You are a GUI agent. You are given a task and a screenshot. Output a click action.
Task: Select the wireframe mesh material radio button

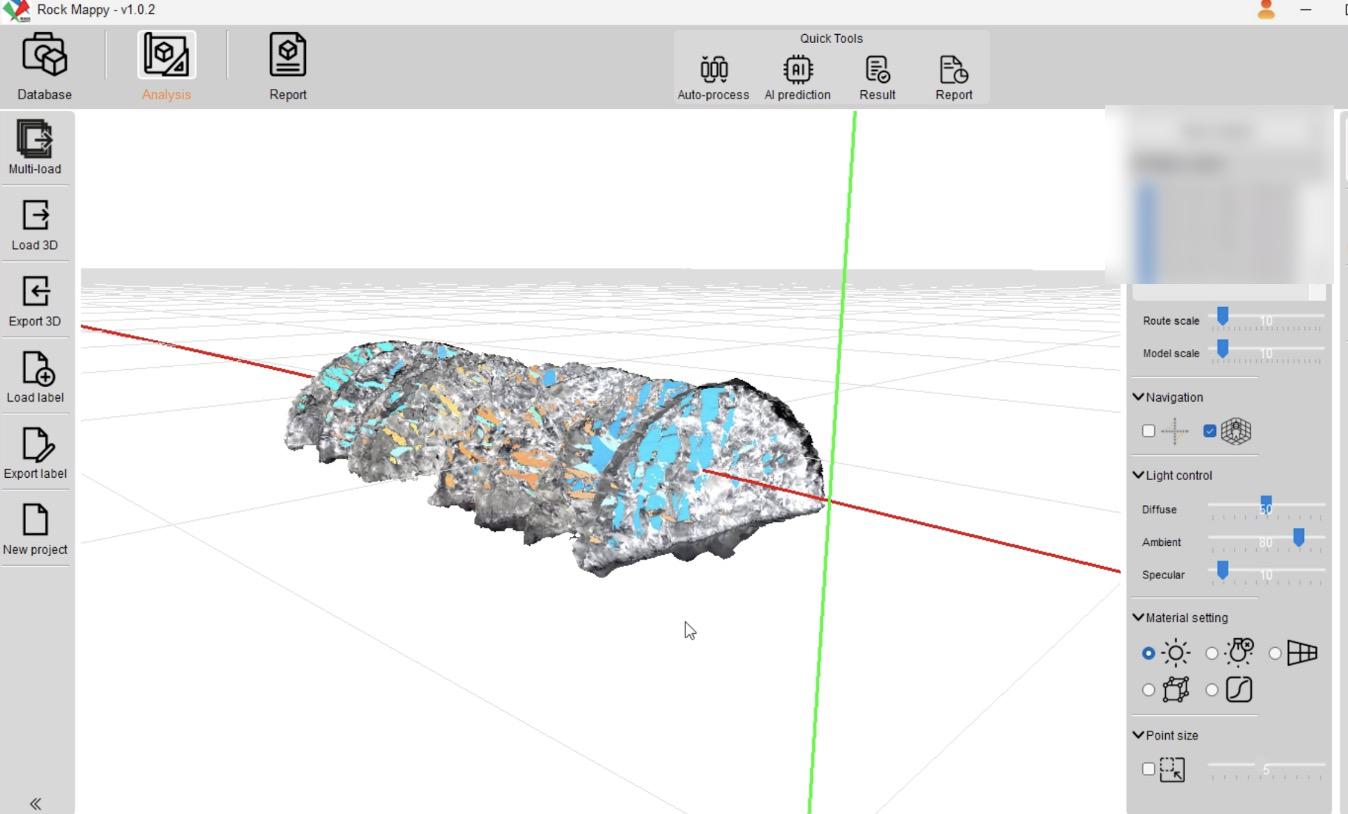click(1275, 653)
